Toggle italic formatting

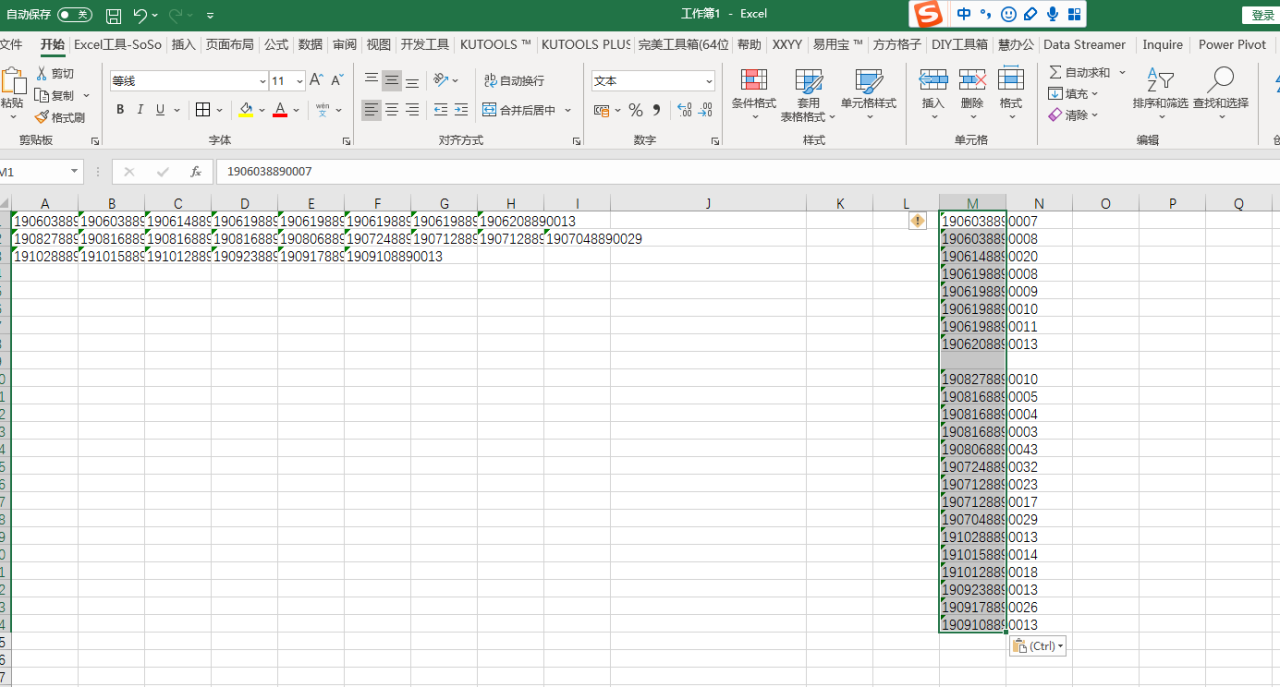tap(140, 110)
